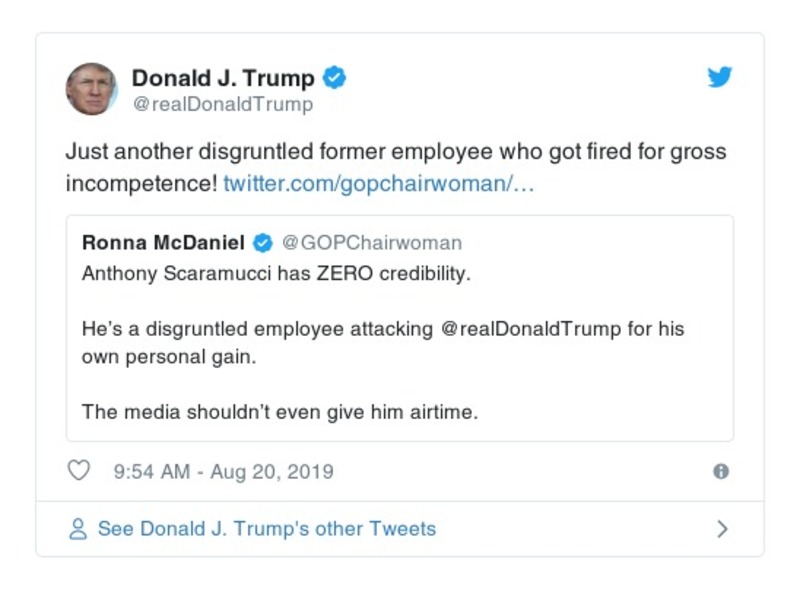Open the right-facing arrow at the bottom

pyautogui.click(x=722, y=528)
